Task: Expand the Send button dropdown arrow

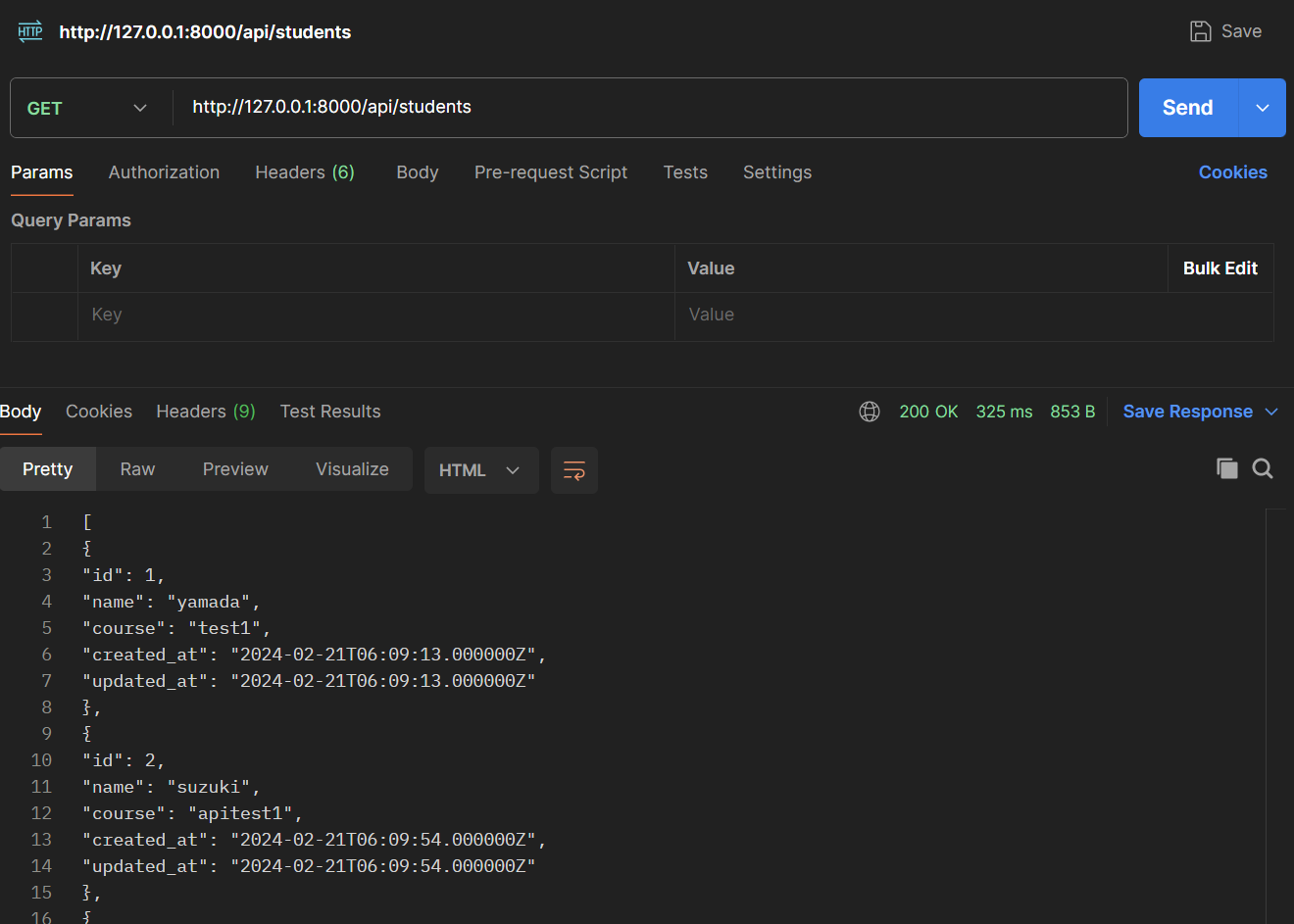Action: pos(1262,107)
